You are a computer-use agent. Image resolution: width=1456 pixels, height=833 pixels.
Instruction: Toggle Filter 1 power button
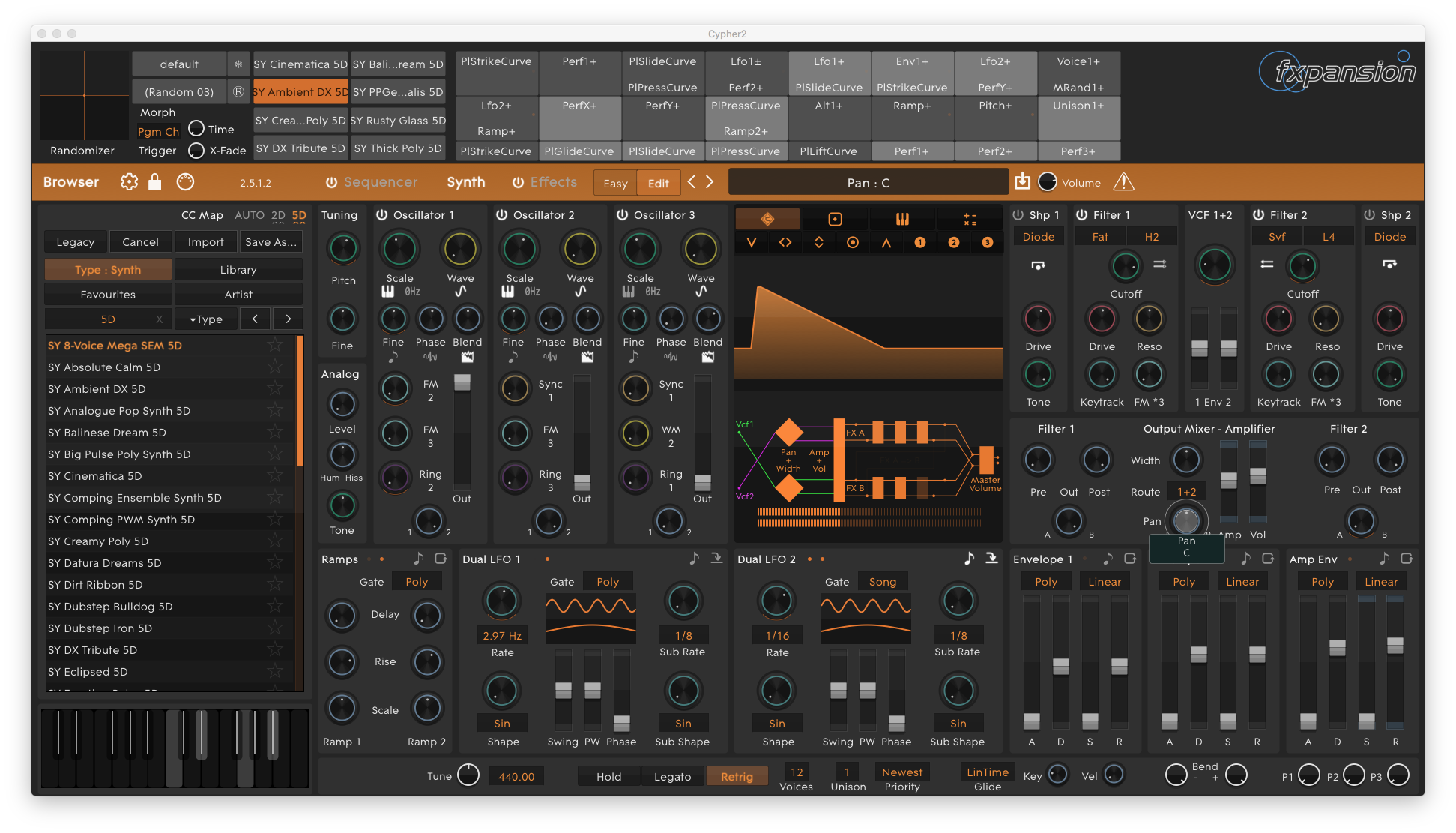1082,214
